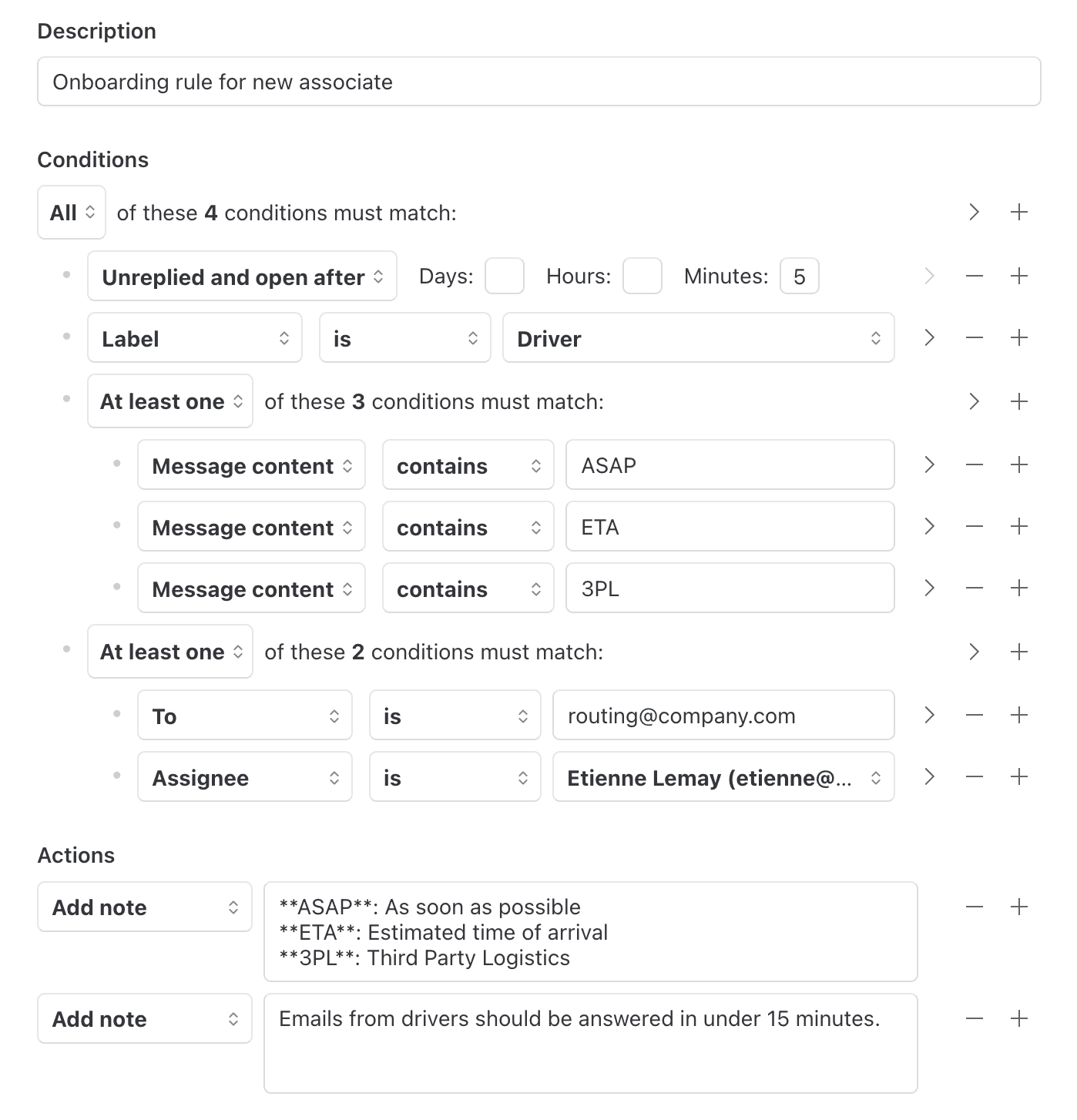
Task: Click the Description text field
Action: [x=538, y=82]
